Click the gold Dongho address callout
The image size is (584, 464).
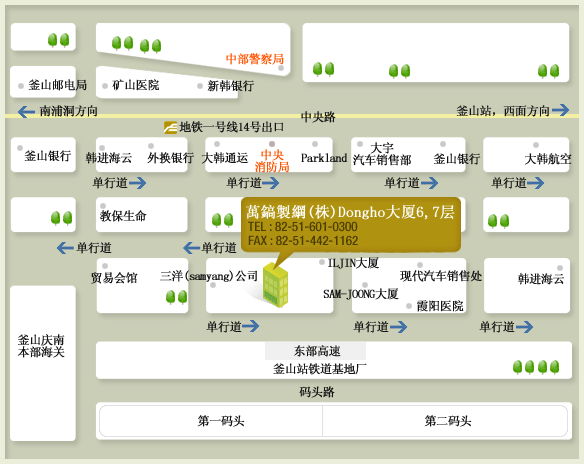[x=351, y=225]
